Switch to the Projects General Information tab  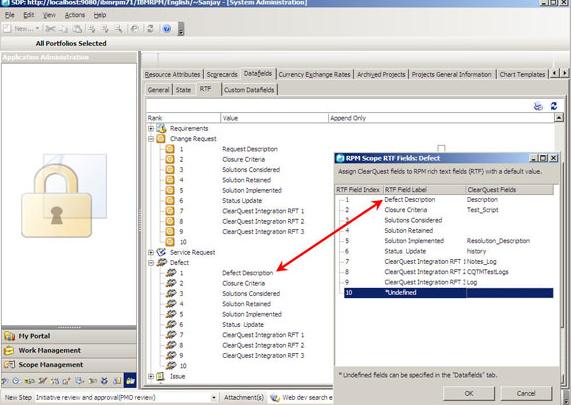click(x=452, y=74)
